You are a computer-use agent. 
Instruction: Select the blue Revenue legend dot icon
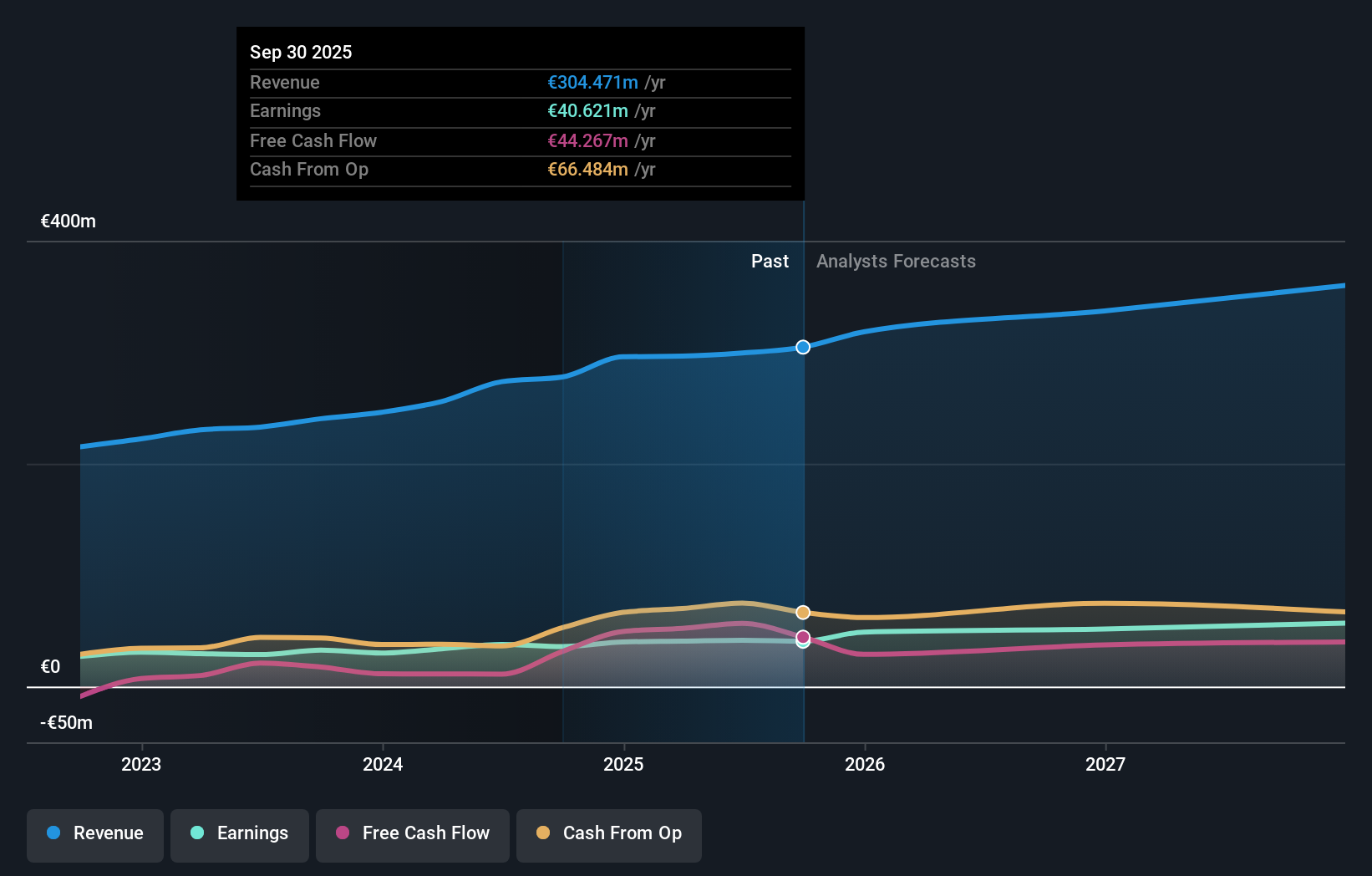click(x=52, y=833)
